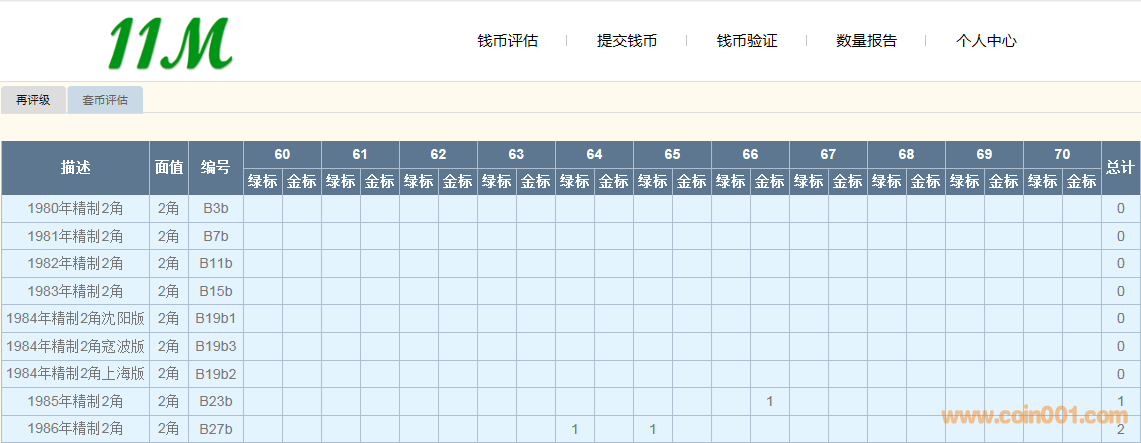Click the 面值 column header
Screen dimensions: 1141x443
point(169,168)
